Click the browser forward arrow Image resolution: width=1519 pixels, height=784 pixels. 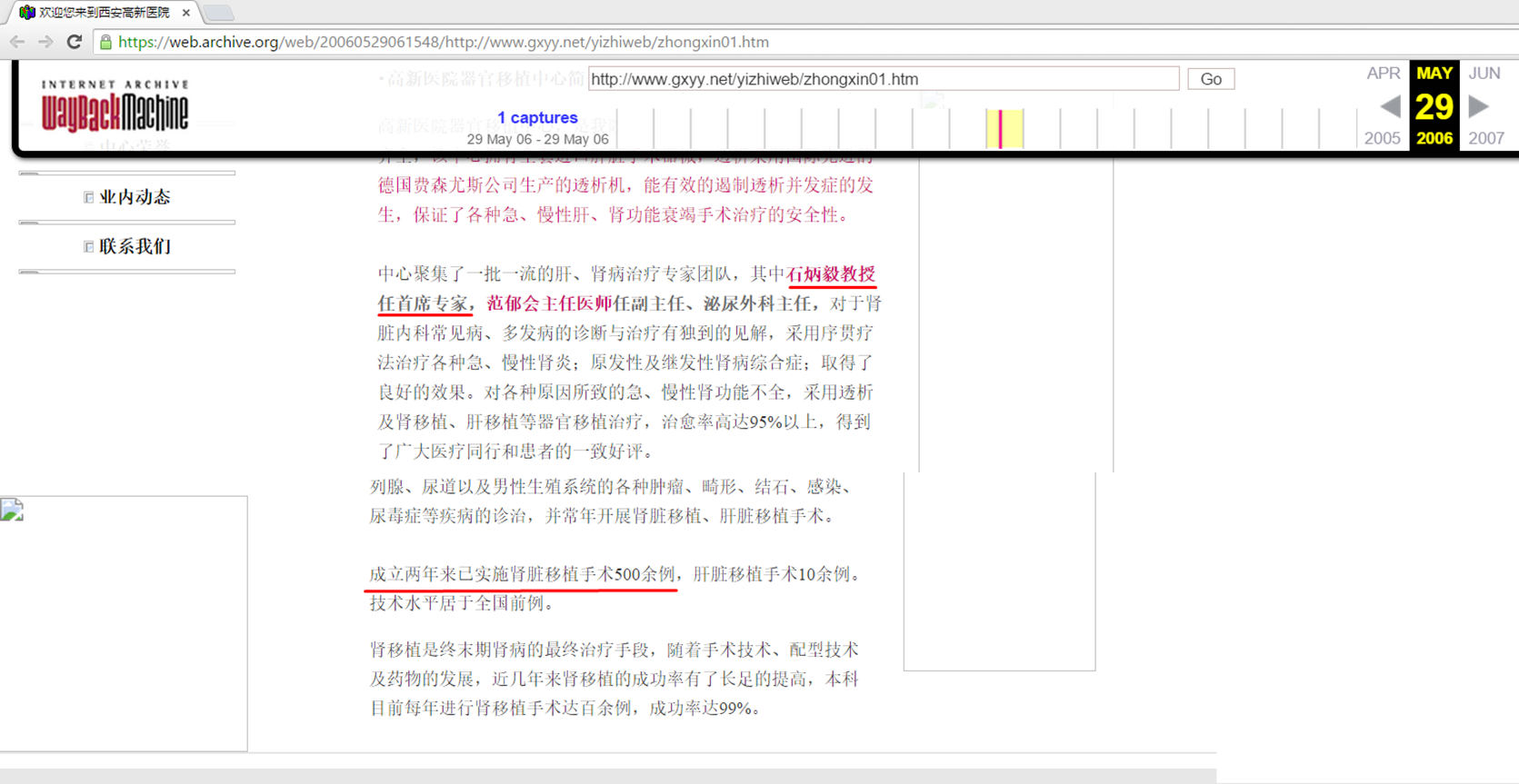tap(45, 42)
